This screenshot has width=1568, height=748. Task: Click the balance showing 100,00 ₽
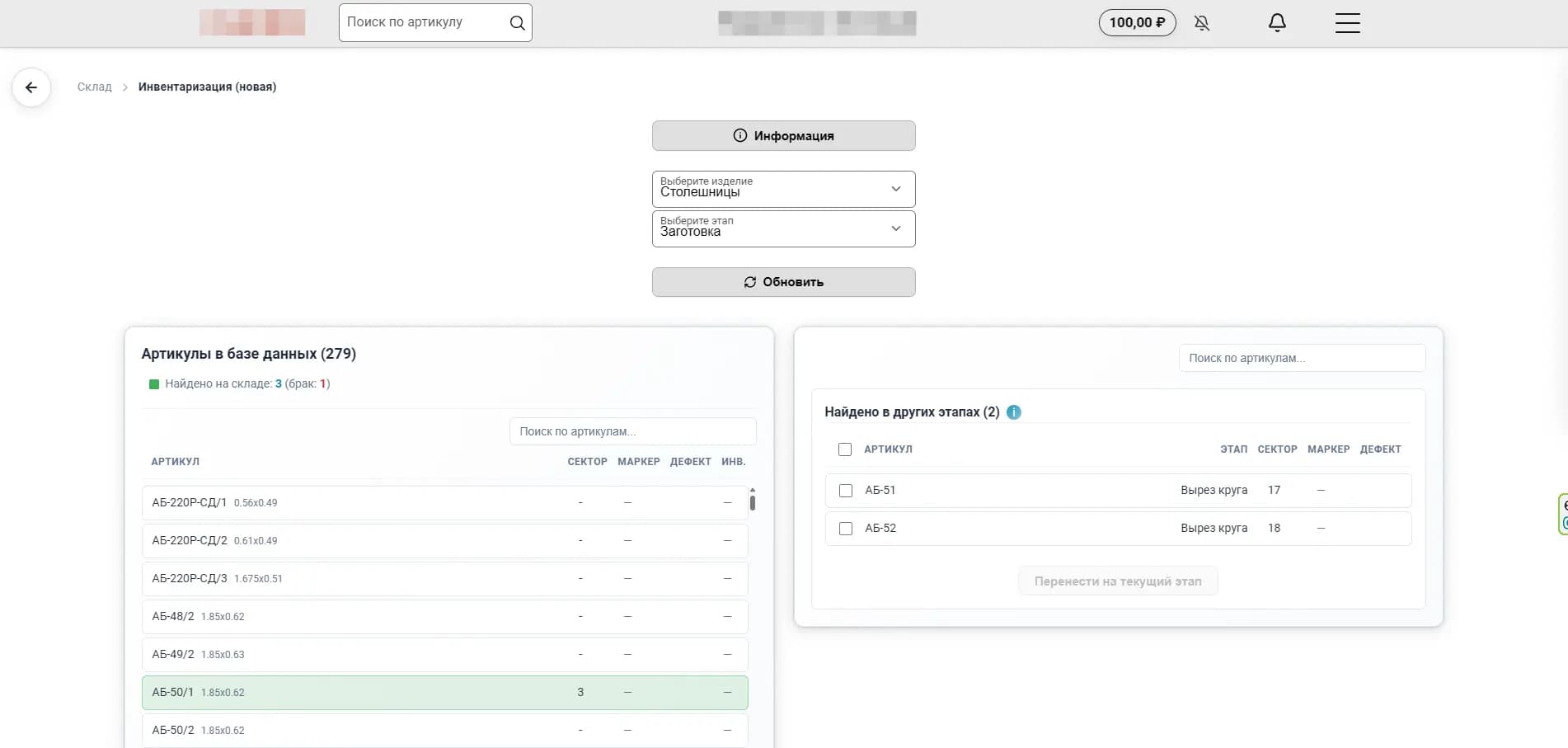pyautogui.click(x=1137, y=22)
